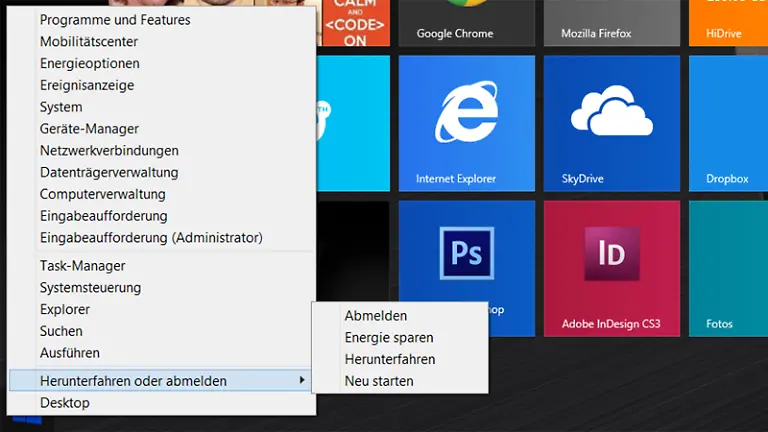Open the Photoshop tile
The height and width of the screenshot is (432, 768).
click(x=466, y=250)
